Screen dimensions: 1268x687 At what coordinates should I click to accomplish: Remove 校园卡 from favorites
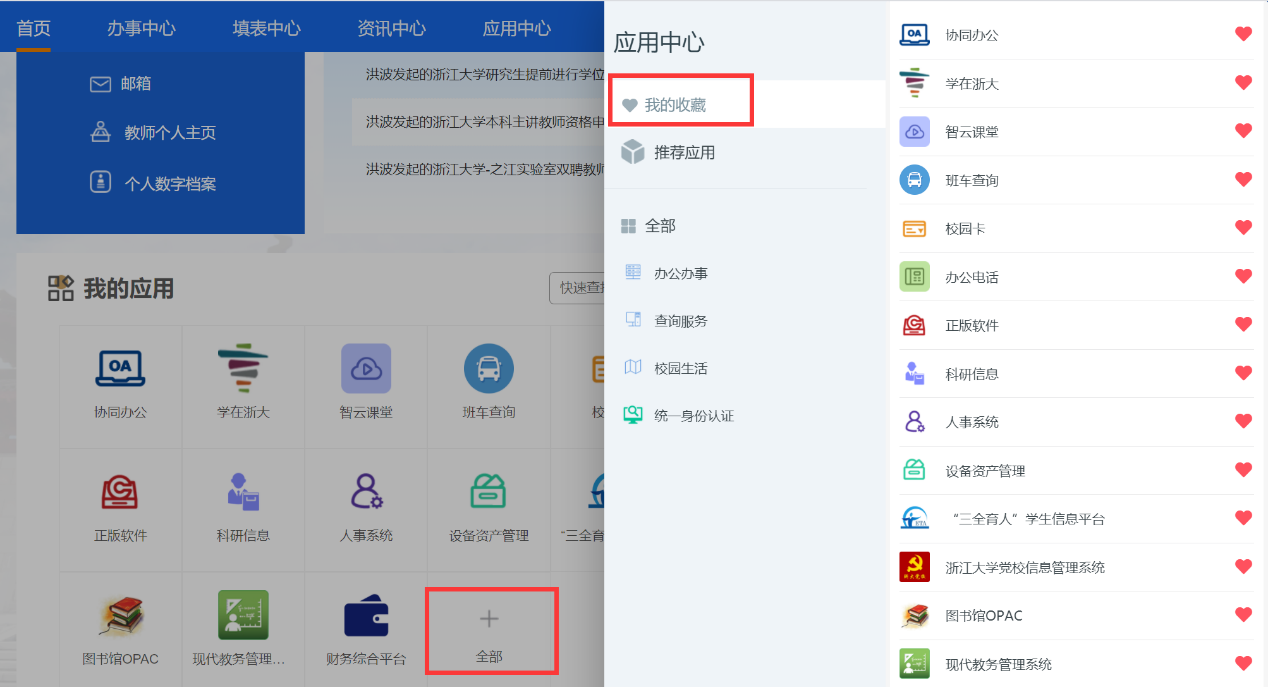pos(1243,228)
